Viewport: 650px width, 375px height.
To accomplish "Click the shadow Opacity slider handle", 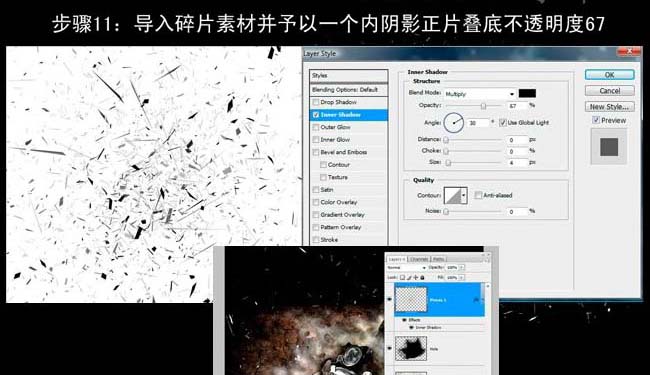I will pos(483,106).
